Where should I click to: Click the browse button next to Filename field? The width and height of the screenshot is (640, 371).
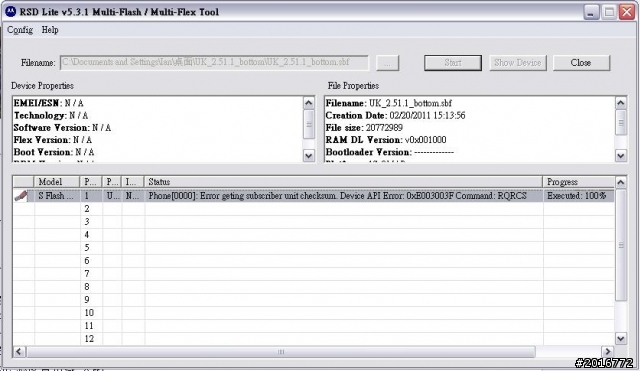pyautogui.click(x=387, y=63)
